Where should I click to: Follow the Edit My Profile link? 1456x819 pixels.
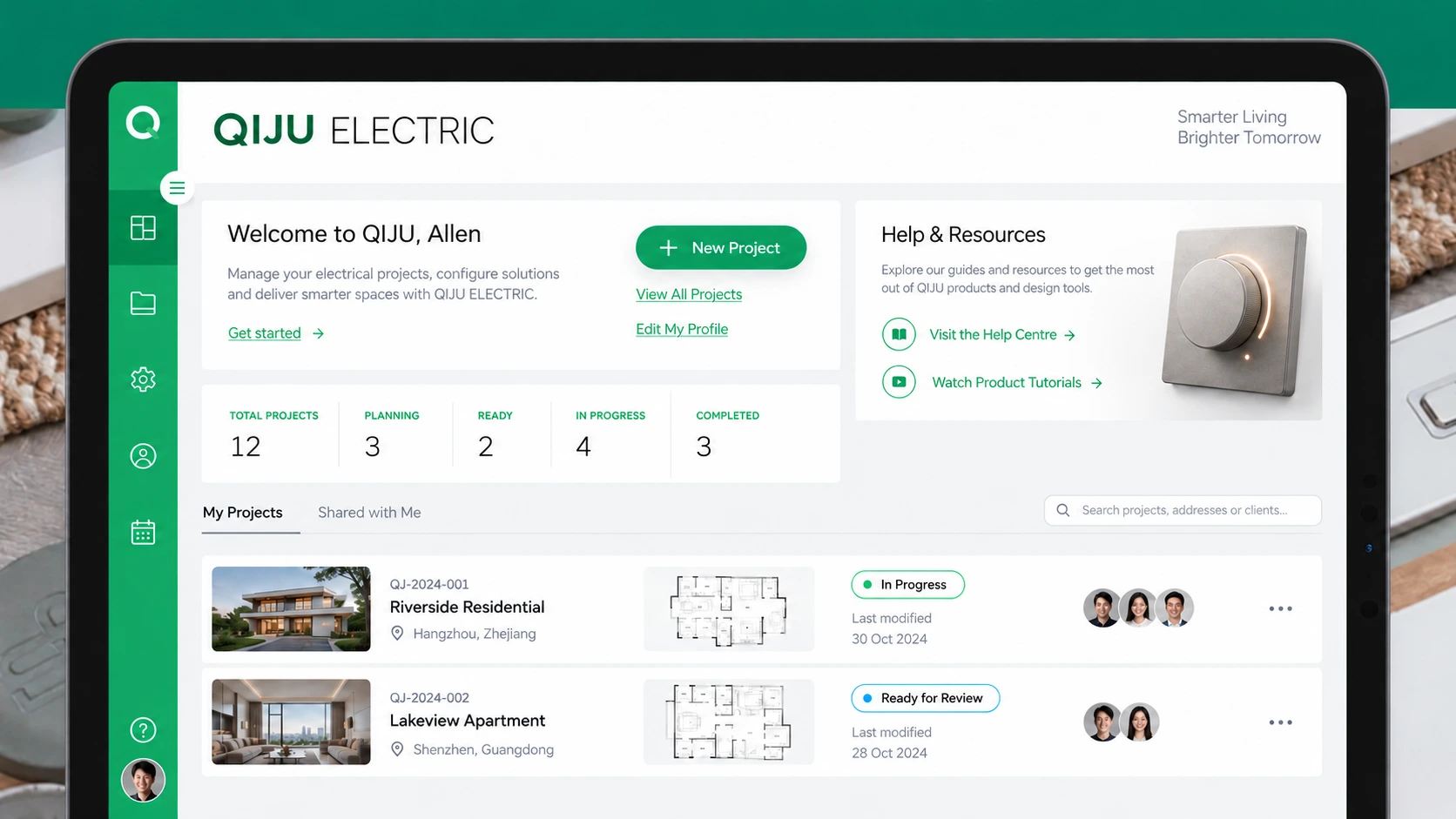click(x=682, y=329)
